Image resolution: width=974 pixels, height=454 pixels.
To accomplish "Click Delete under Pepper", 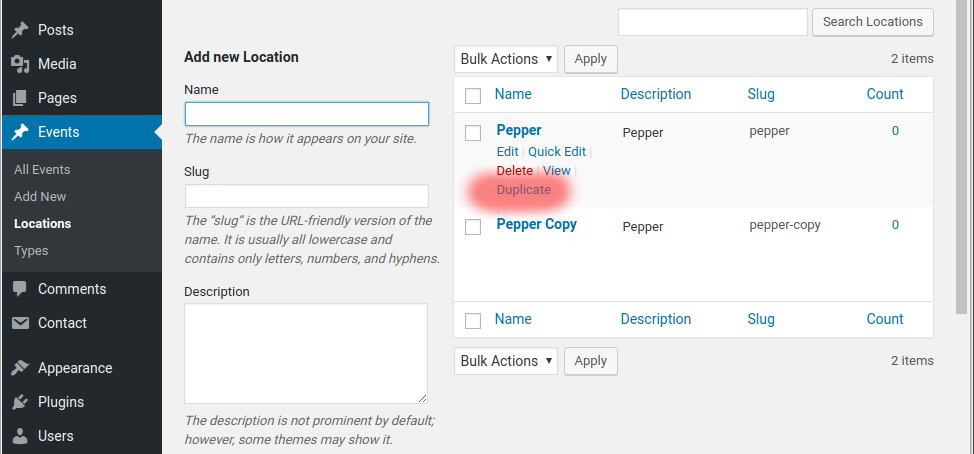I will [x=515, y=171].
